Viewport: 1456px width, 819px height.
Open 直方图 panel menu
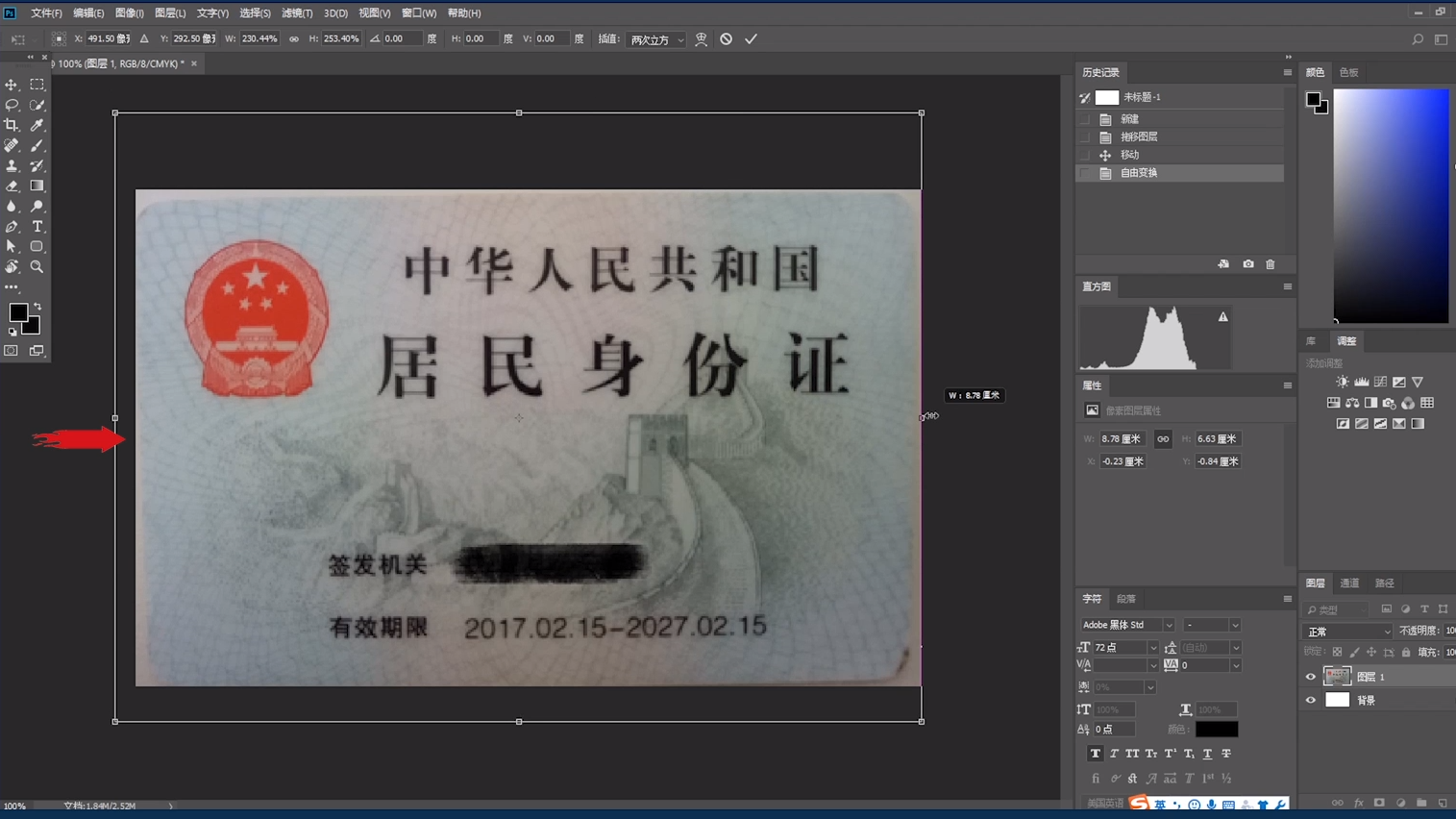click(x=1288, y=286)
